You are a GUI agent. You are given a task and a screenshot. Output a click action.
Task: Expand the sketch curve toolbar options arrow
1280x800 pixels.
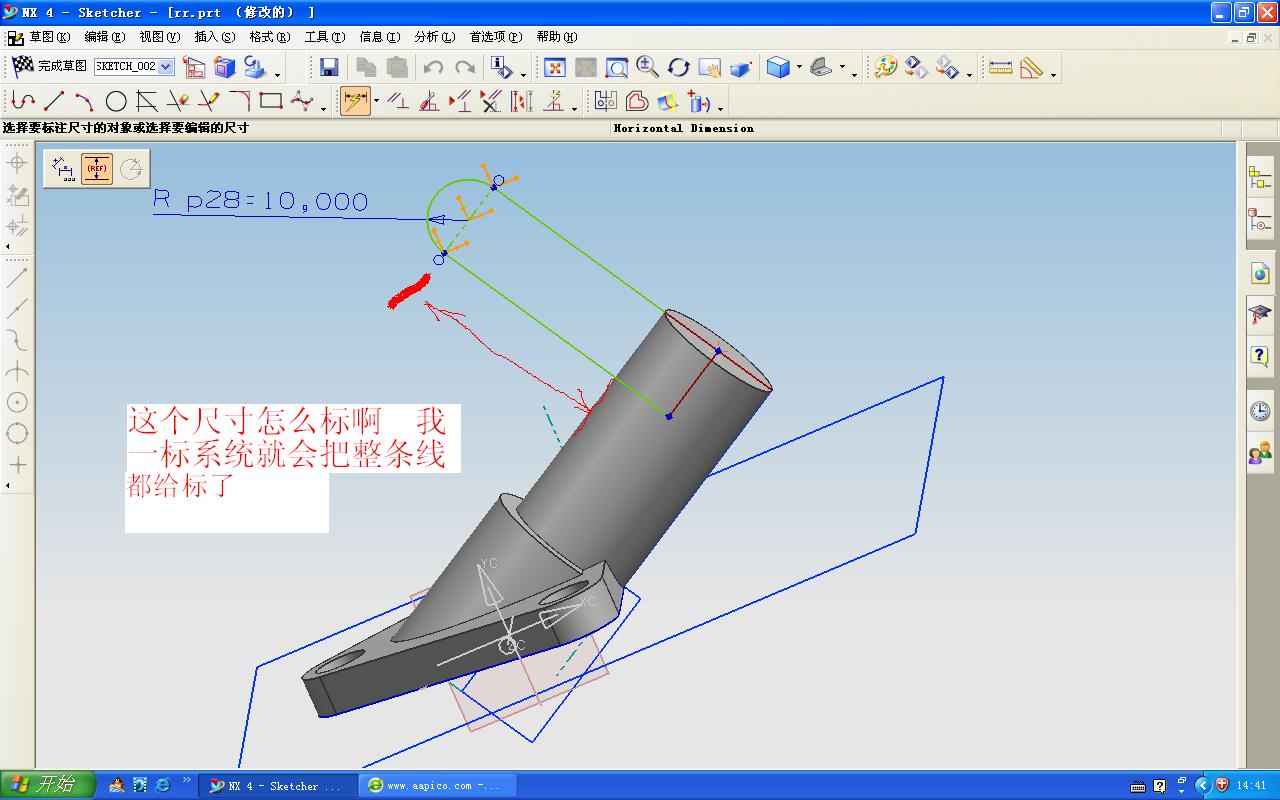(323, 107)
